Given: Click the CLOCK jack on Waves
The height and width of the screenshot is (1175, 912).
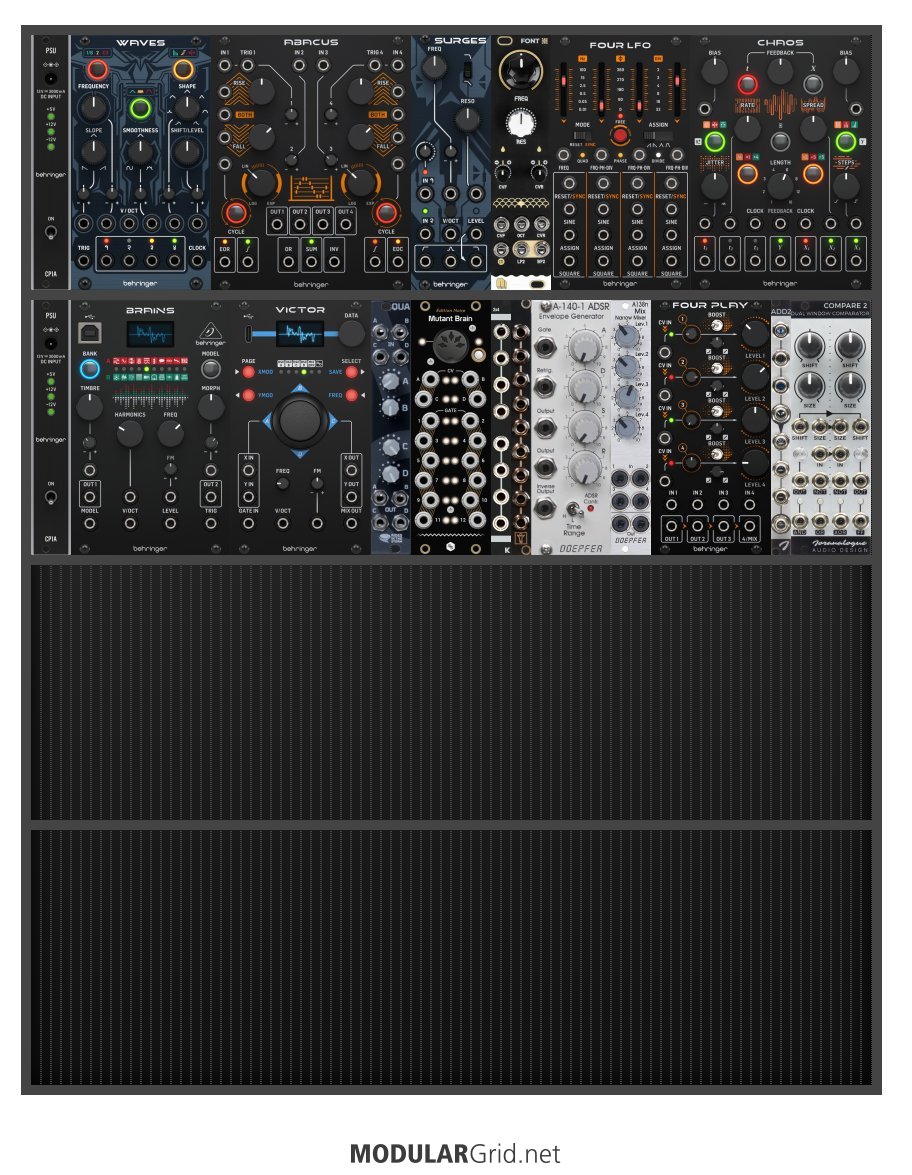Looking at the screenshot, I should point(197,261).
